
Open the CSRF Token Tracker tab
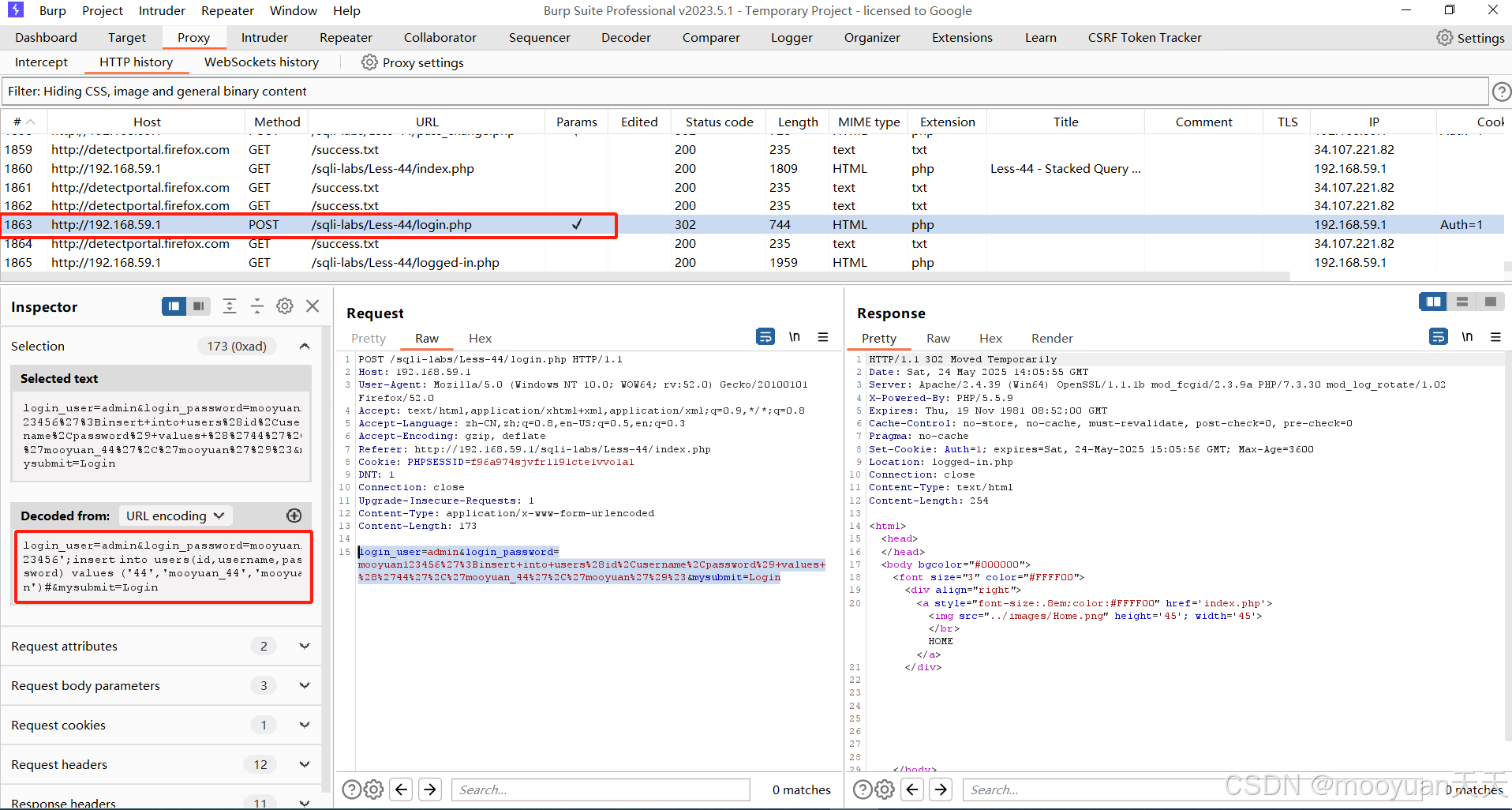[1144, 37]
